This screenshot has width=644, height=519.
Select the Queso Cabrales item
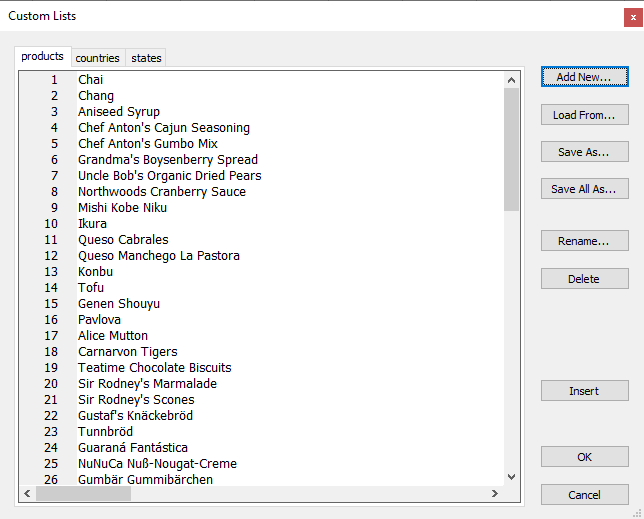coord(123,240)
